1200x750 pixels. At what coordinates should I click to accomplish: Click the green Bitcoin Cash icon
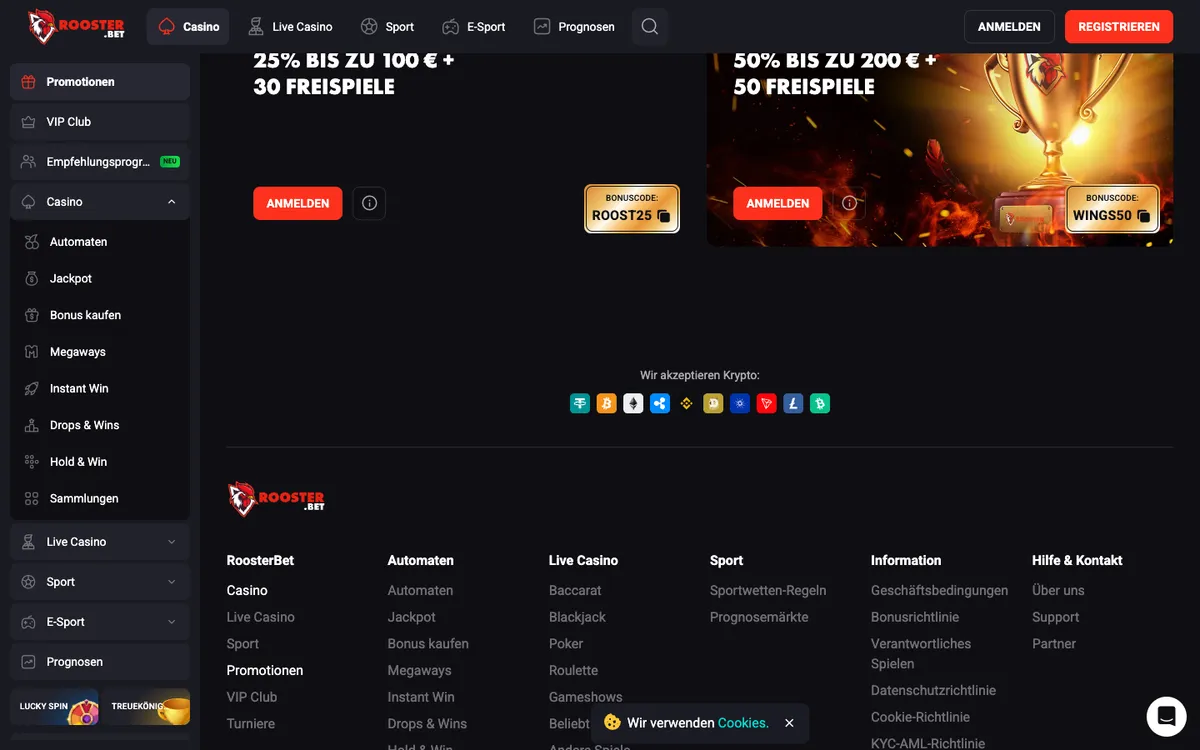820,404
